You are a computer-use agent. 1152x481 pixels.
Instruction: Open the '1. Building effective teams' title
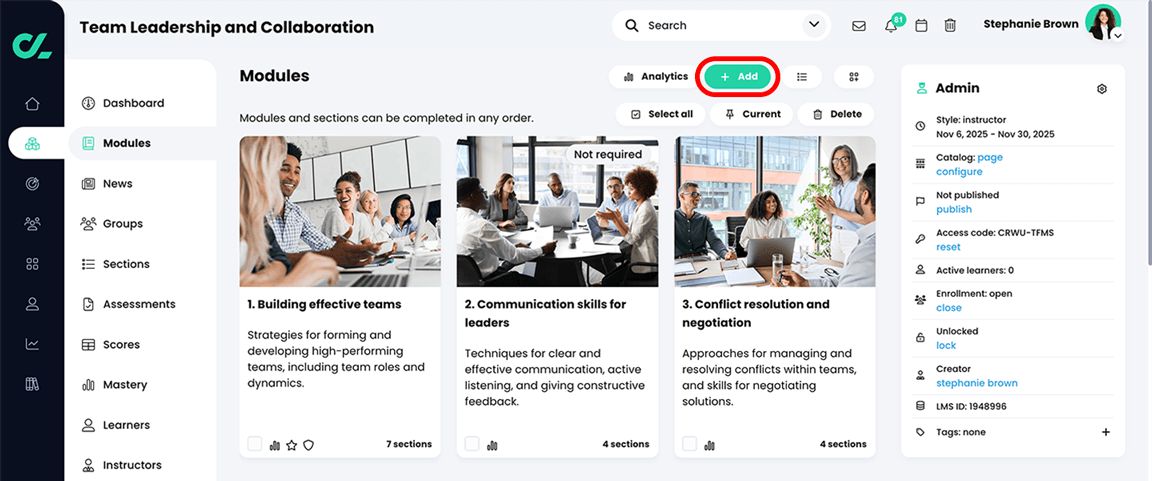coord(325,304)
